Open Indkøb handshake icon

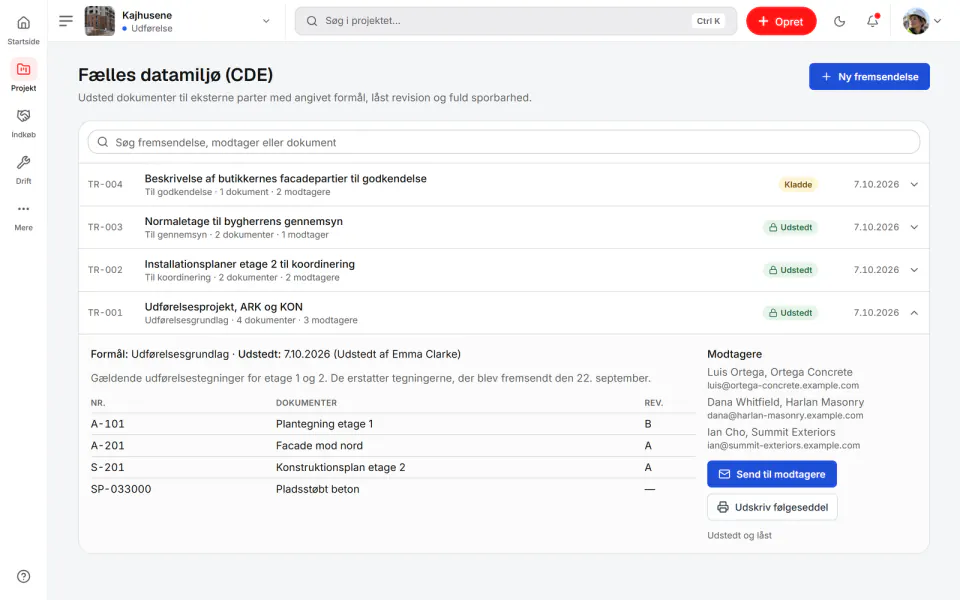23,116
